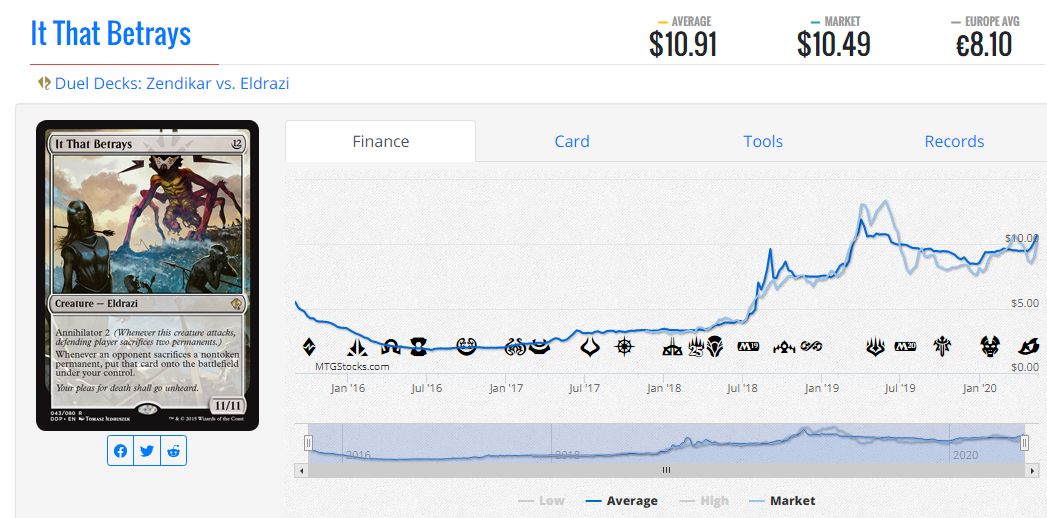Viewport: 1047px width, 518px height.
Task: Click the Hour of Devastation set marker
Action: [591, 346]
